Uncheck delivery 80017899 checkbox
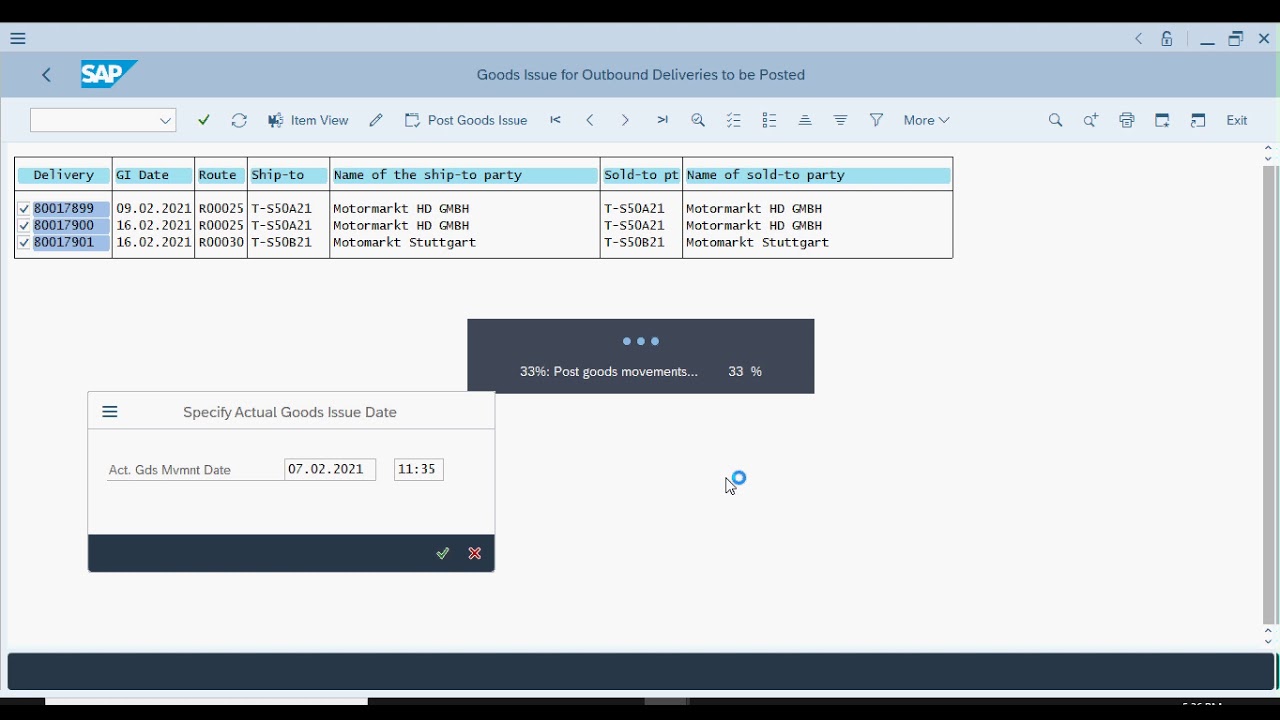 (x=24, y=209)
